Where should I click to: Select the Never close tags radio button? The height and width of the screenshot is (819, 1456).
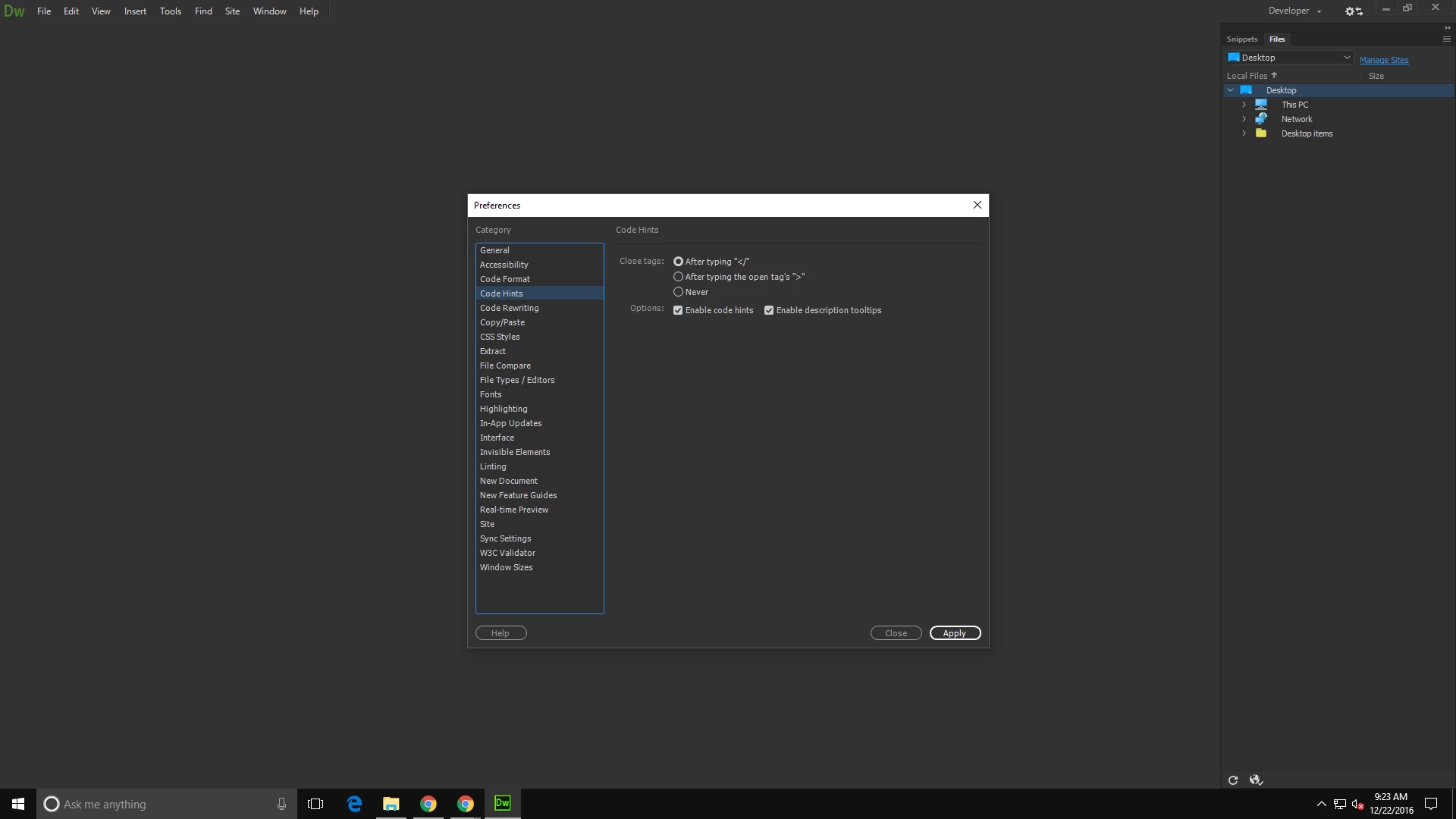pos(678,292)
